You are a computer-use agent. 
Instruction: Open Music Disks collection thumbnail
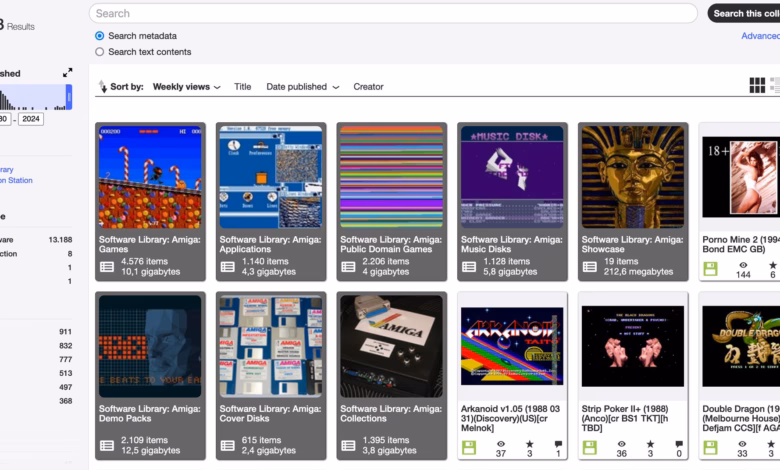click(512, 177)
